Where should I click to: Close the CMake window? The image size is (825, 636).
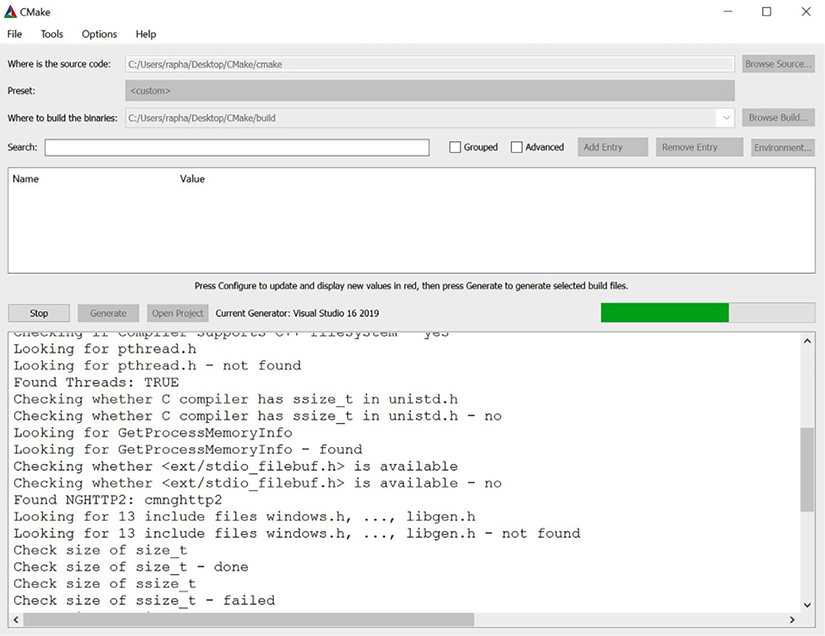click(x=806, y=12)
